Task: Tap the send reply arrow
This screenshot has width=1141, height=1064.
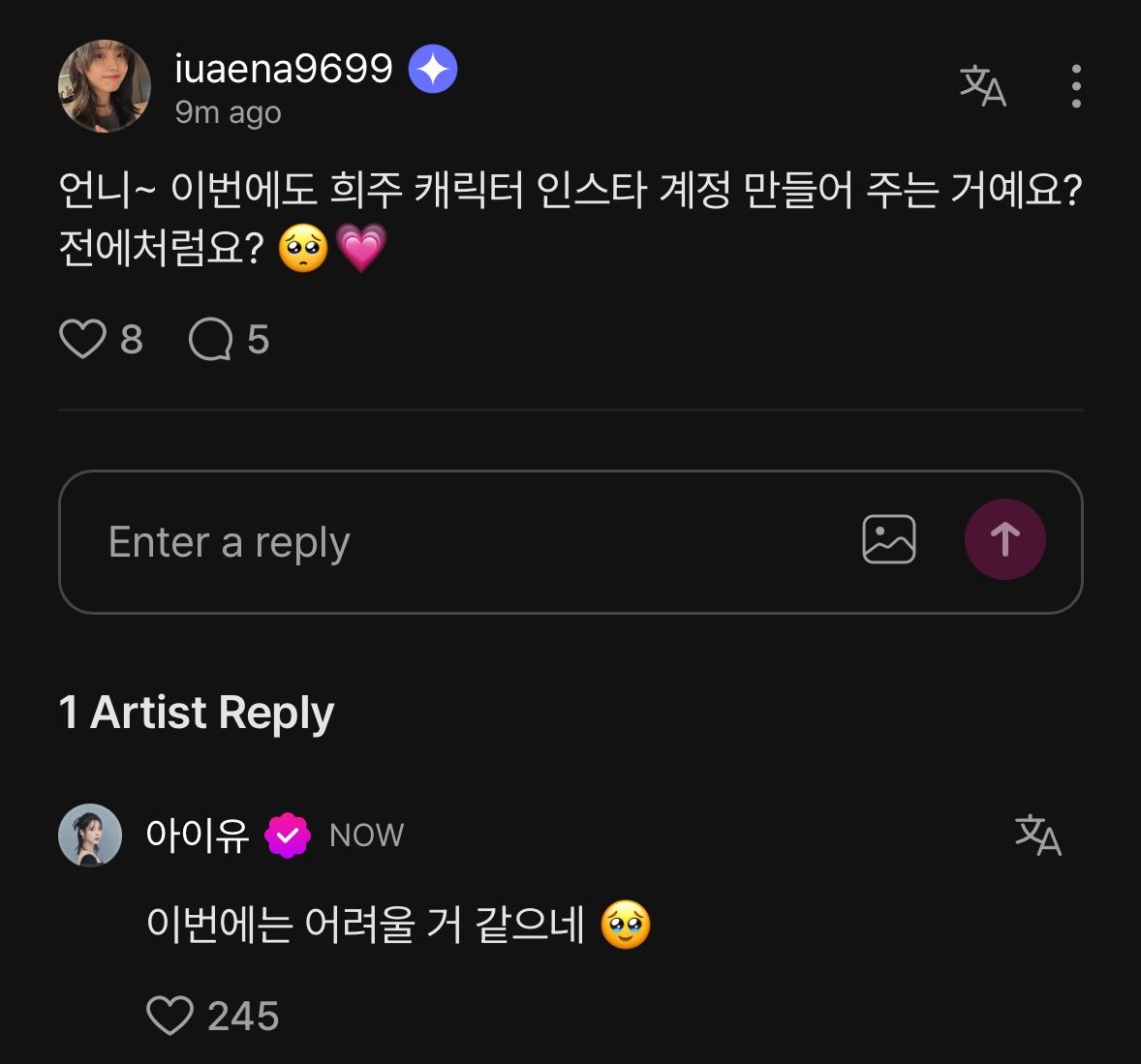Action: click(x=1005, y=539)
